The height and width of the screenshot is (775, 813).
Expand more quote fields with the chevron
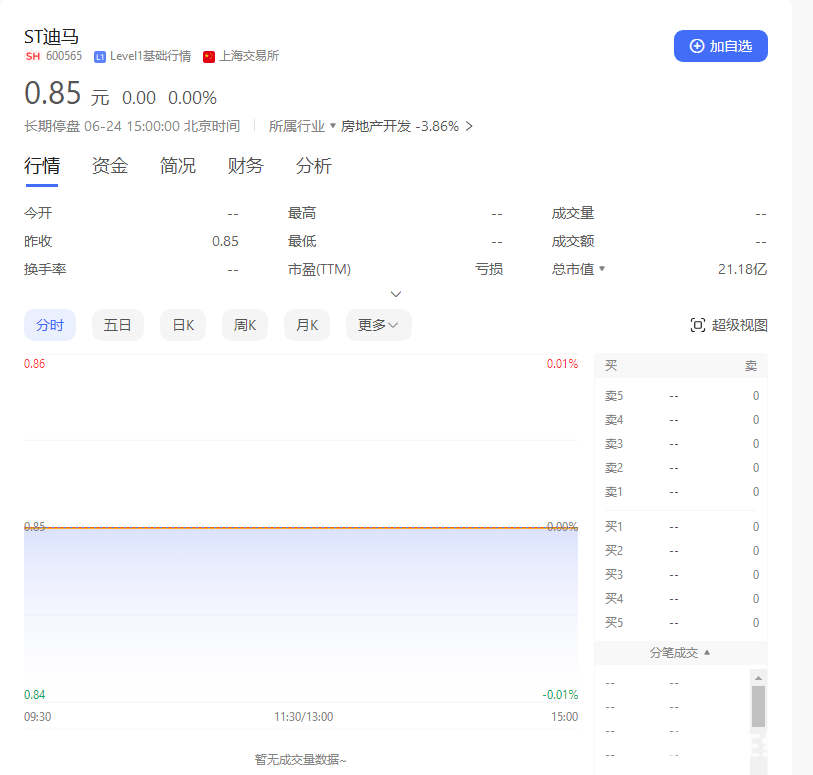pos(396,294)
